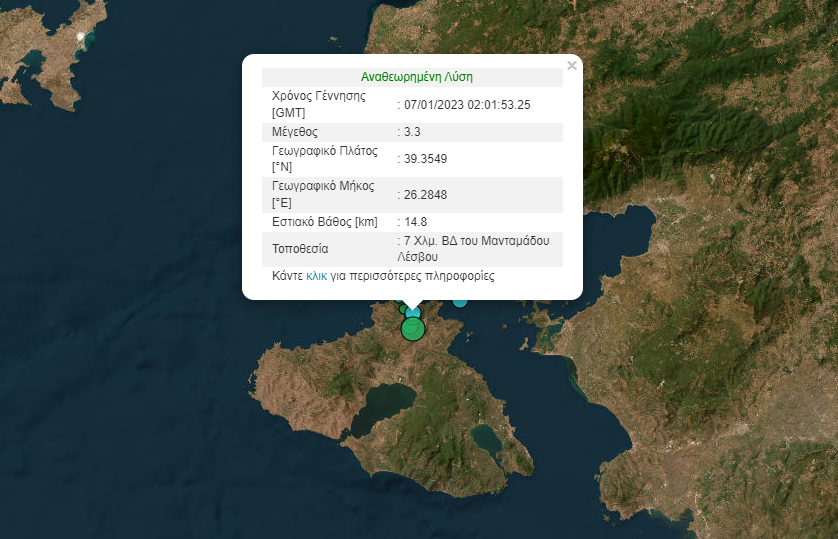Click the Χρόνος Γέννησης [GMT] label

(318, 104)
